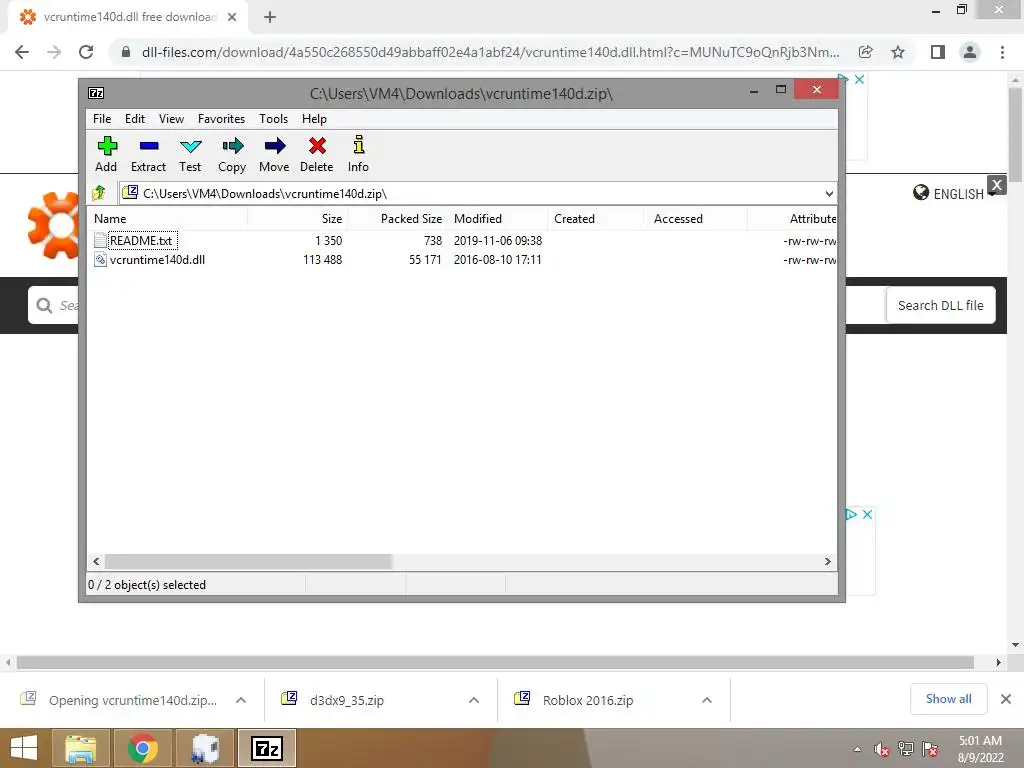Screen dimensions: 1024x768
Task: Close the Chrome downloads bar
Action: (x=1006, y=699)
